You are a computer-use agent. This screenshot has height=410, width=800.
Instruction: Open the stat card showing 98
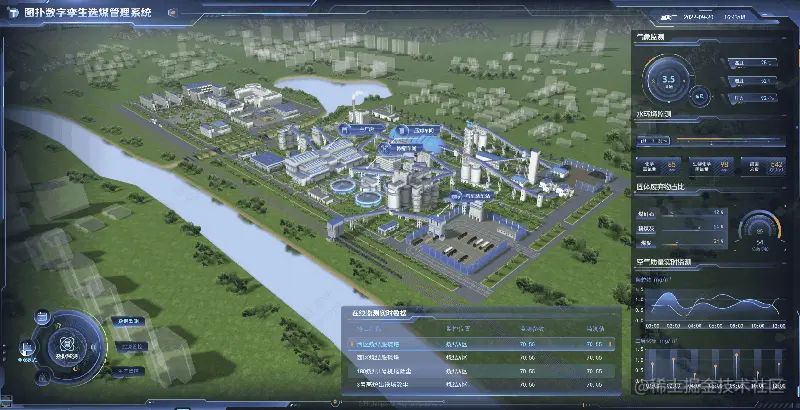(711, 166)
